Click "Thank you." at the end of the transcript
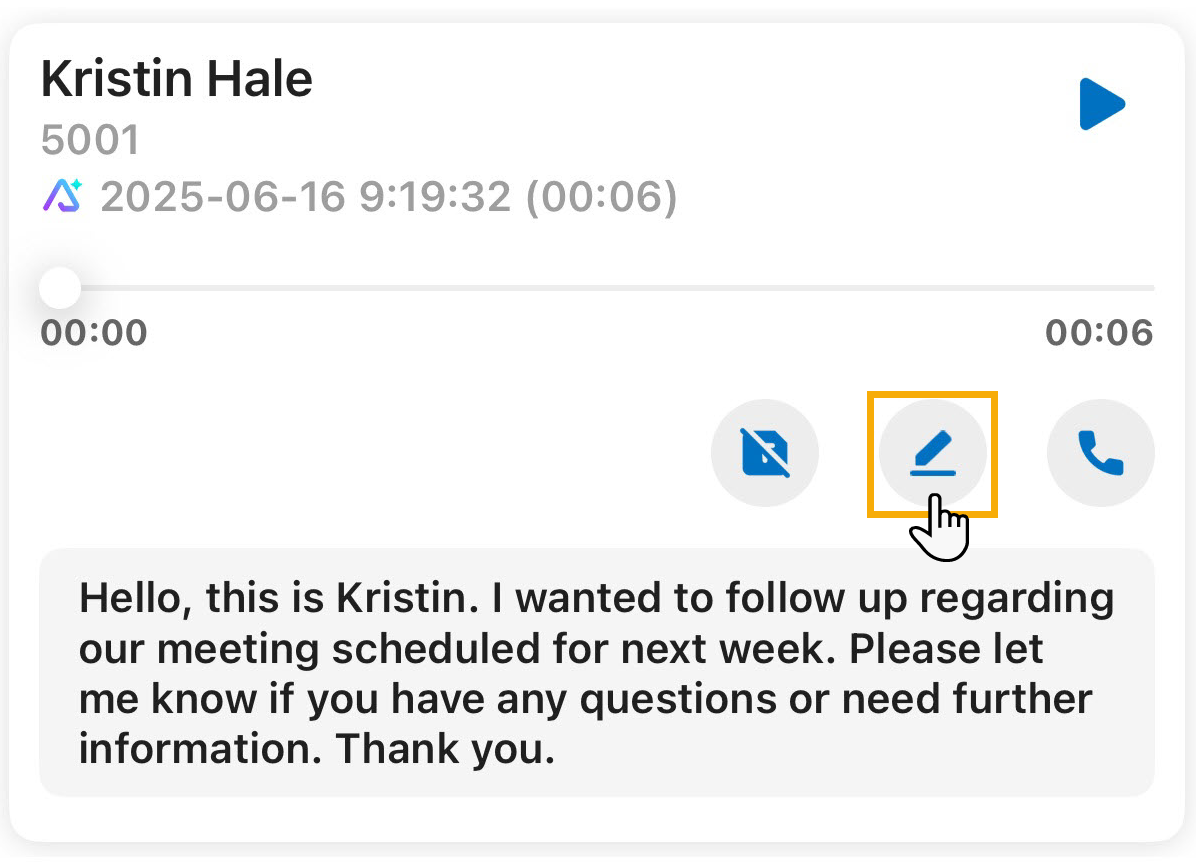 tap(444, 748)
